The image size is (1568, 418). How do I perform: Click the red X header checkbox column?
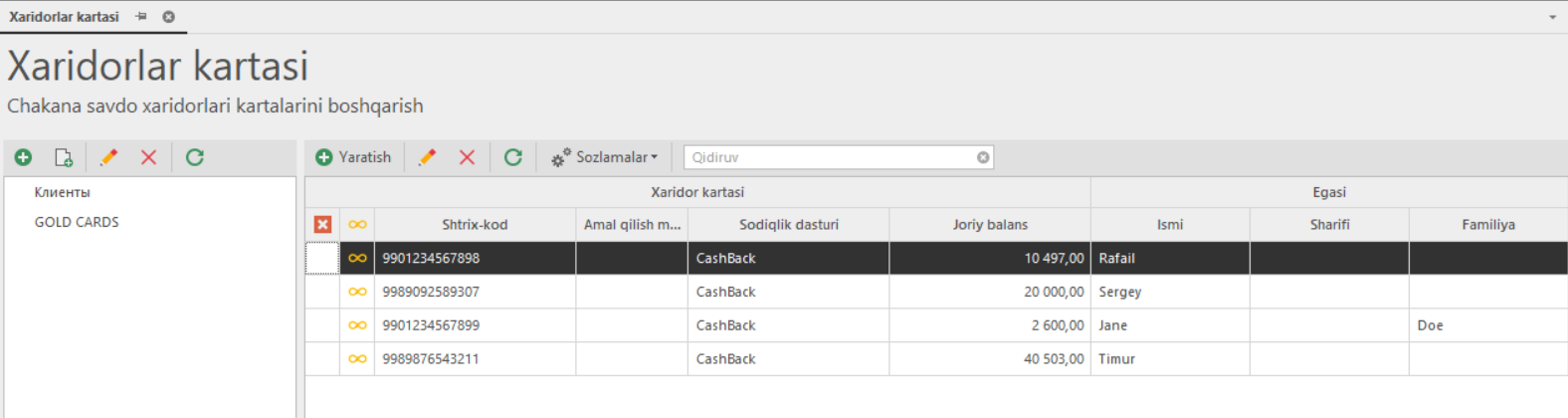pyautogui.click(x=322, y=225)
